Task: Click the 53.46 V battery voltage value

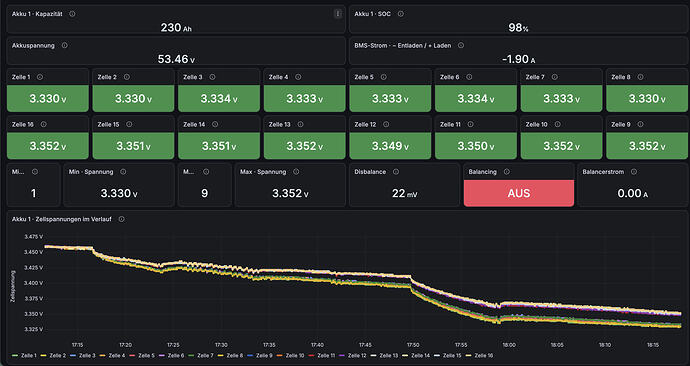Action: tap(176, 59)
